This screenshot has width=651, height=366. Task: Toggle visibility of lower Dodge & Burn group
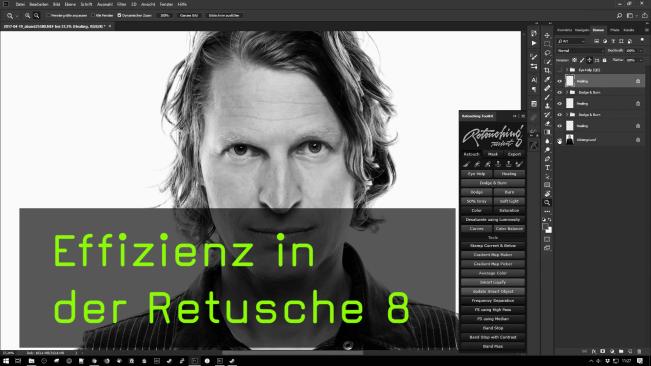coord(560,115)
